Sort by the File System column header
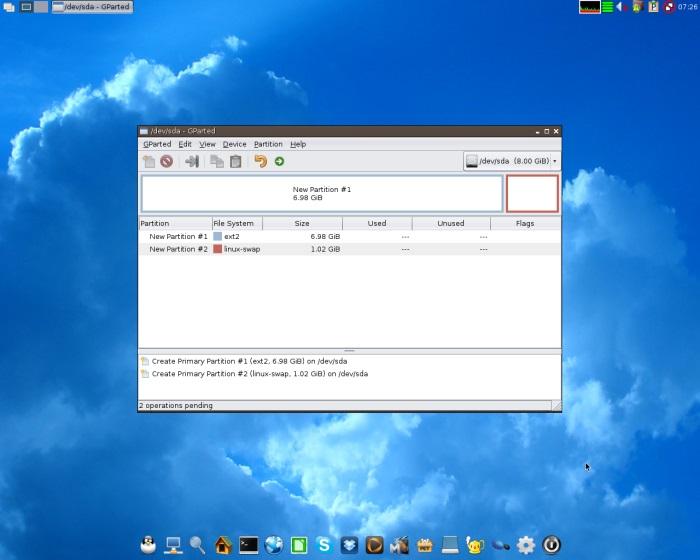 tap(237, 223)
